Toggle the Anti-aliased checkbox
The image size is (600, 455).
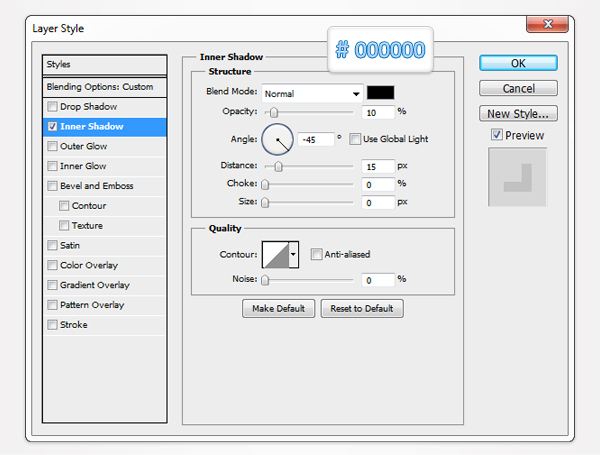(316, 254)
